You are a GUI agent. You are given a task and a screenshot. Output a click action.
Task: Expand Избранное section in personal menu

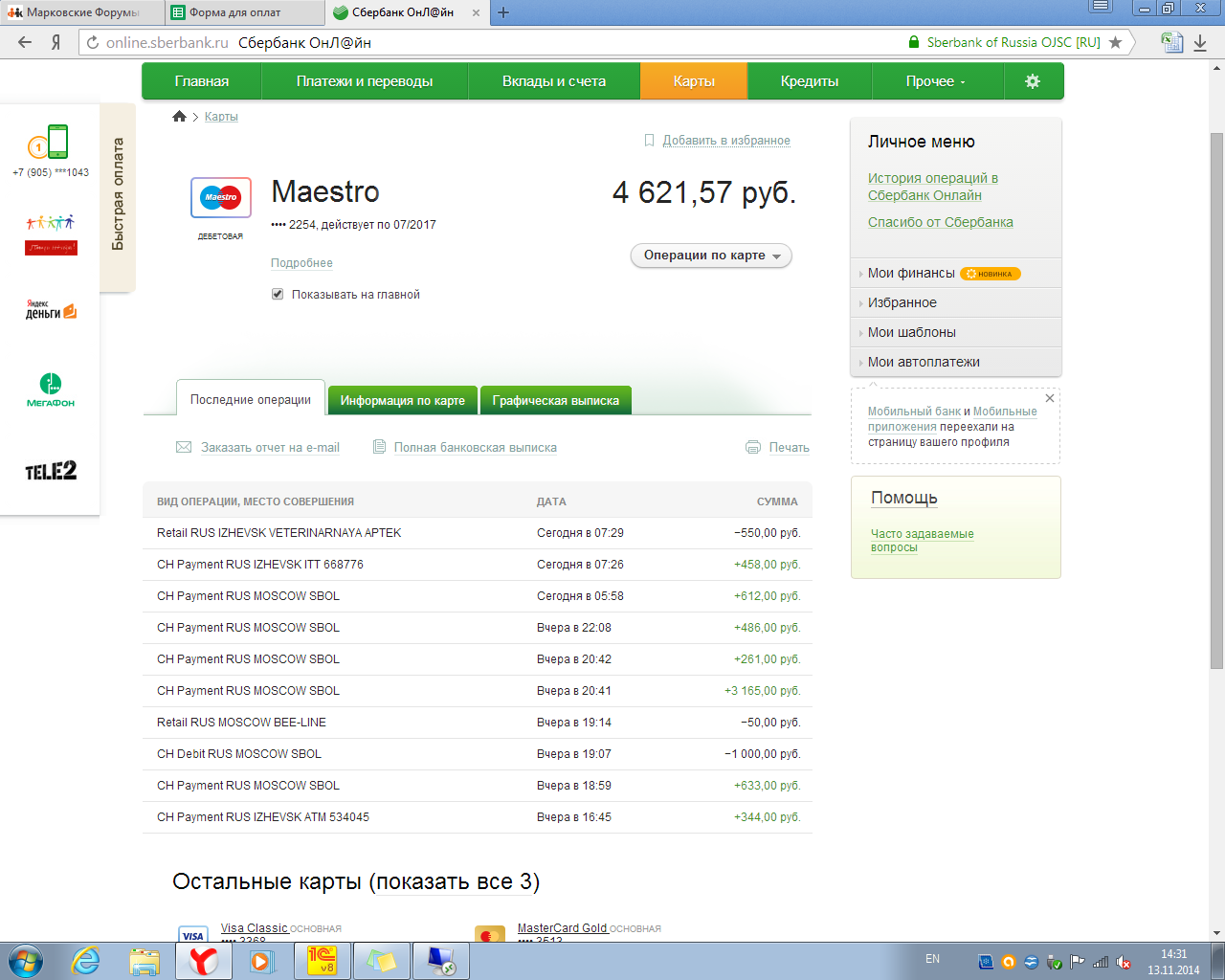click(902, 302)
